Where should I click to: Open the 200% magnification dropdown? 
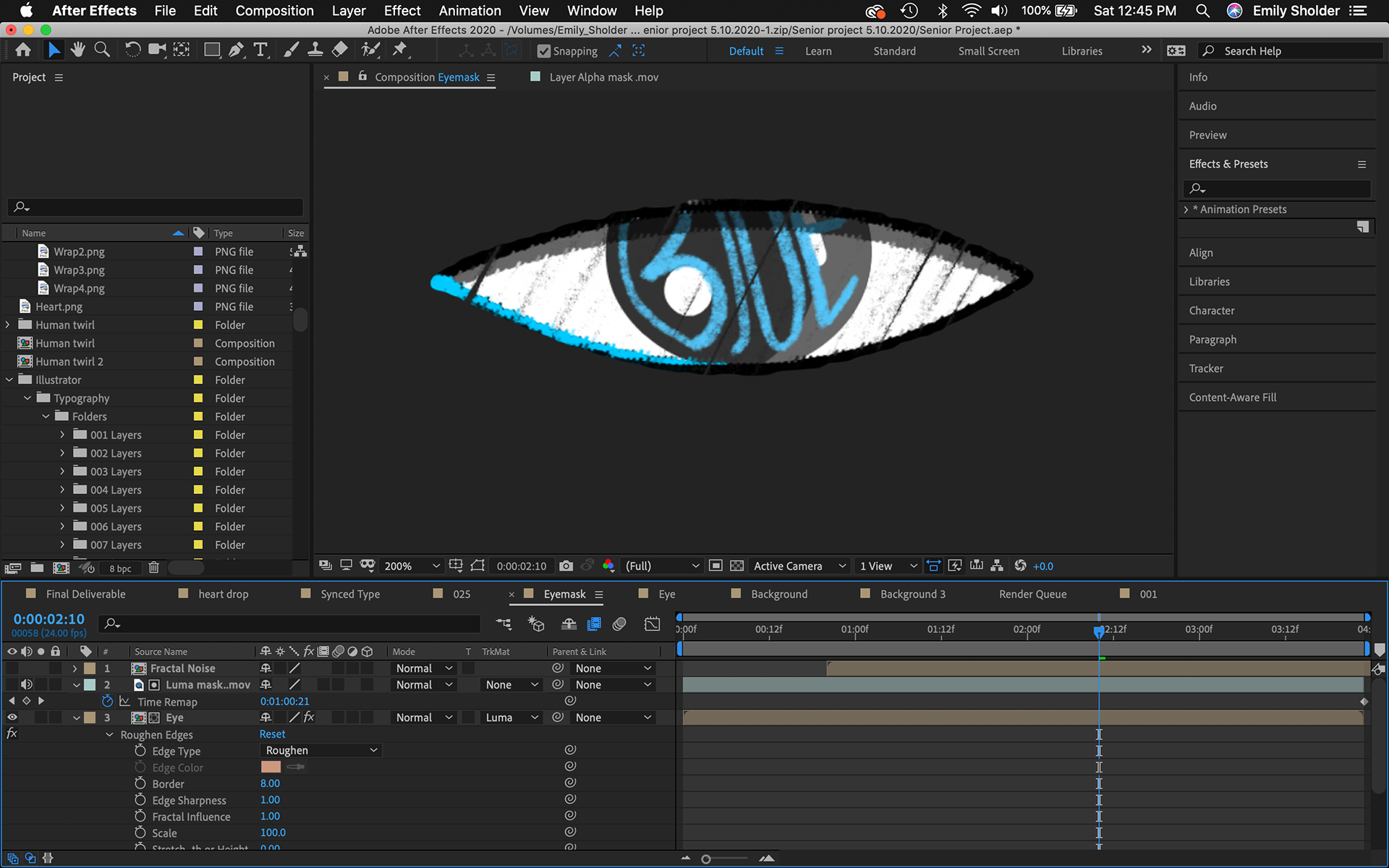pos(411,566)
